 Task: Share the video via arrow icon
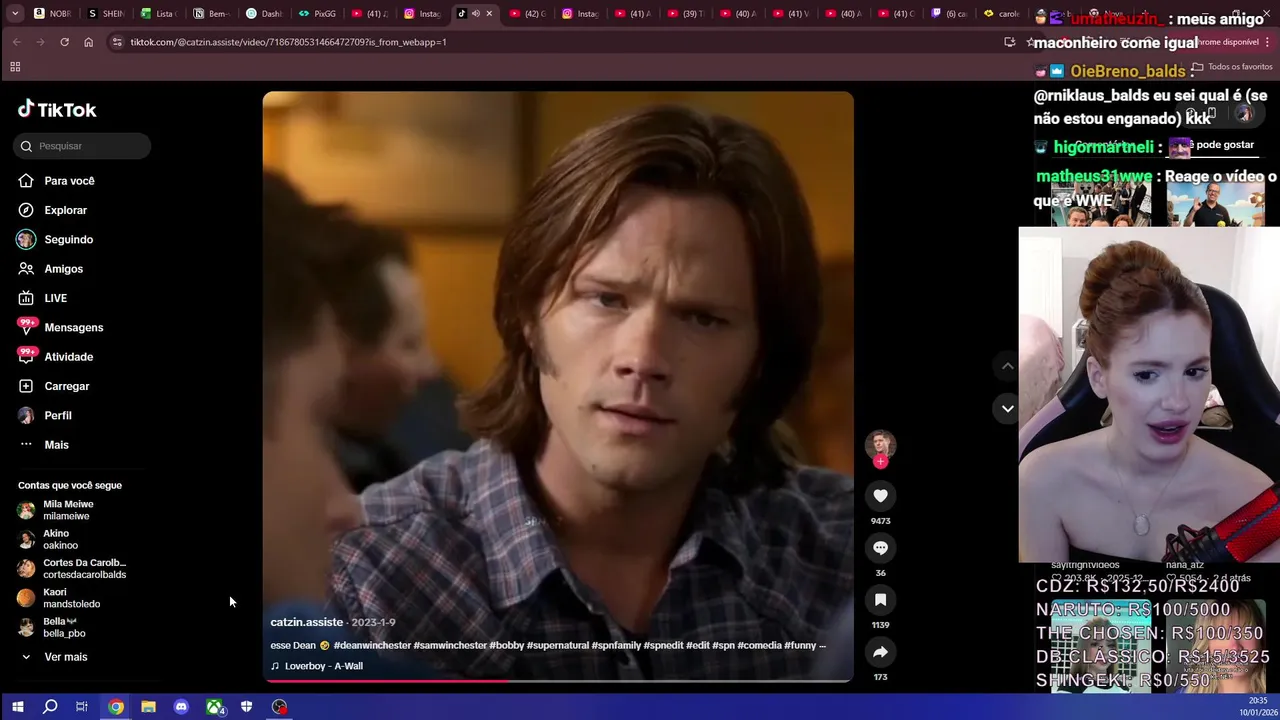coord(880,652)
